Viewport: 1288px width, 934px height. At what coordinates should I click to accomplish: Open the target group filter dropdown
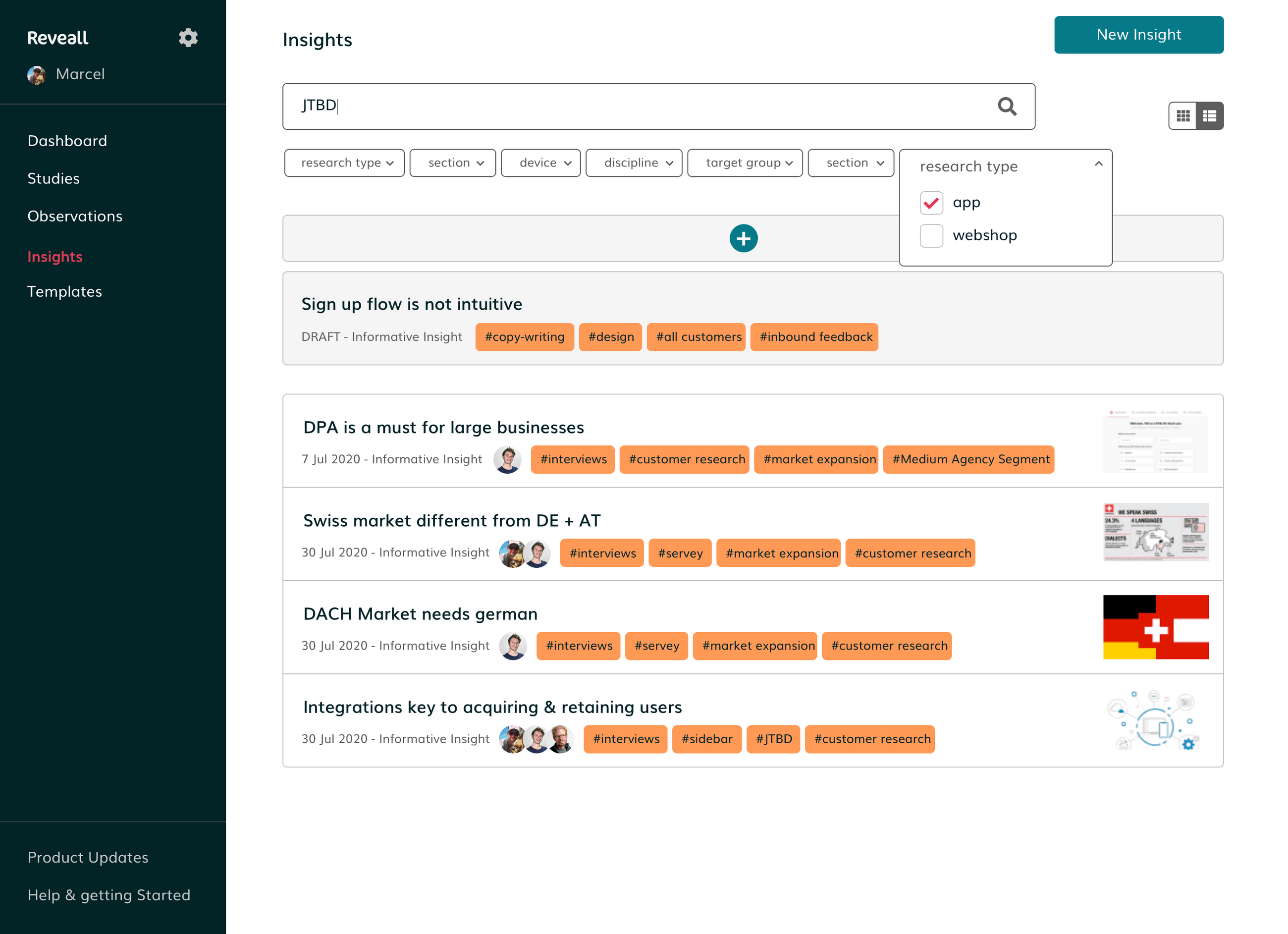tap(745, 163)
